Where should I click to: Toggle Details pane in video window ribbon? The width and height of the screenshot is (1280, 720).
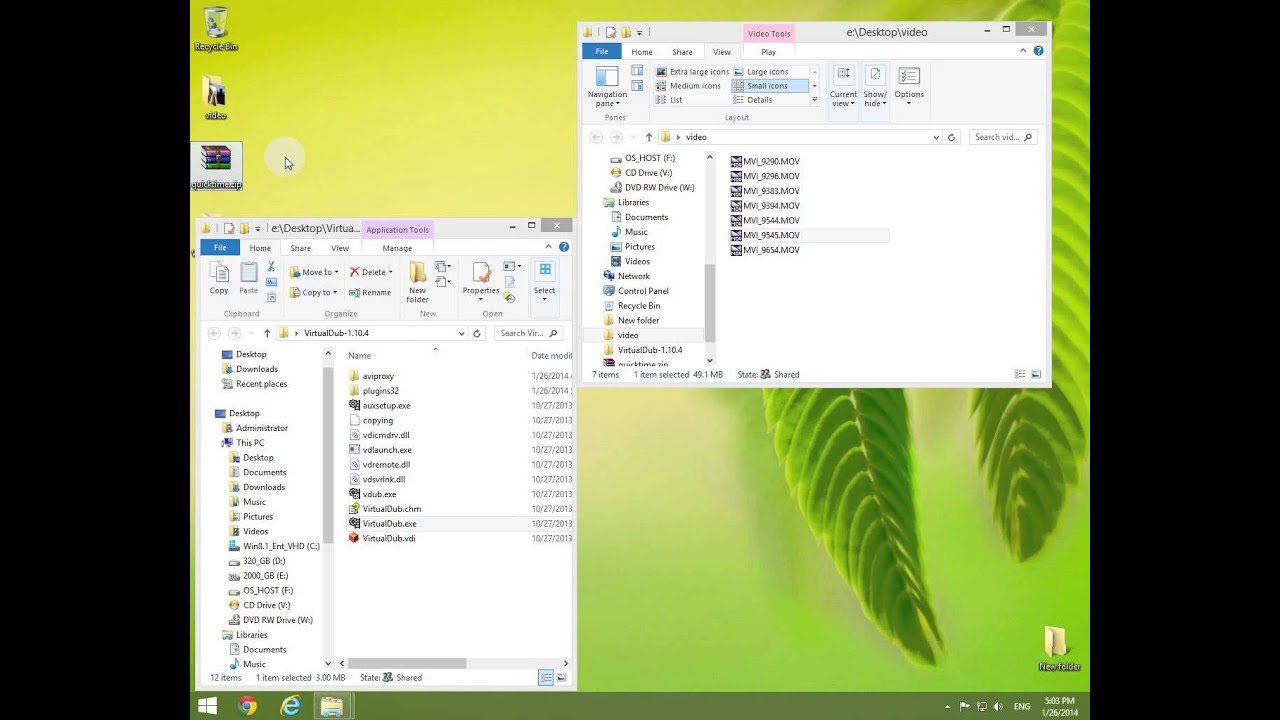tap(637, 88)
